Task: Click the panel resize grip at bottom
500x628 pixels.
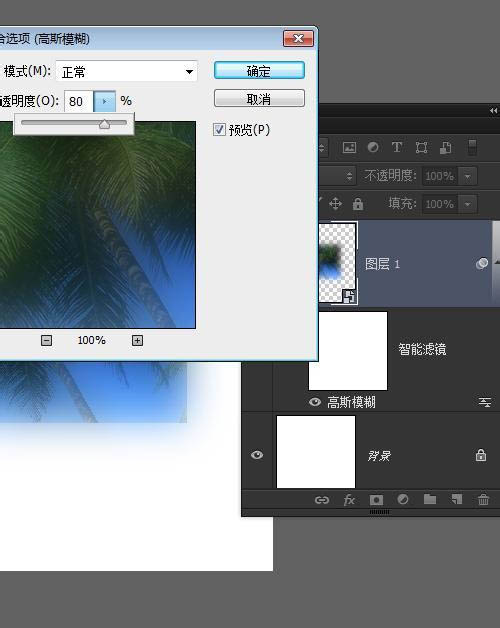Action: pos(379,512)
